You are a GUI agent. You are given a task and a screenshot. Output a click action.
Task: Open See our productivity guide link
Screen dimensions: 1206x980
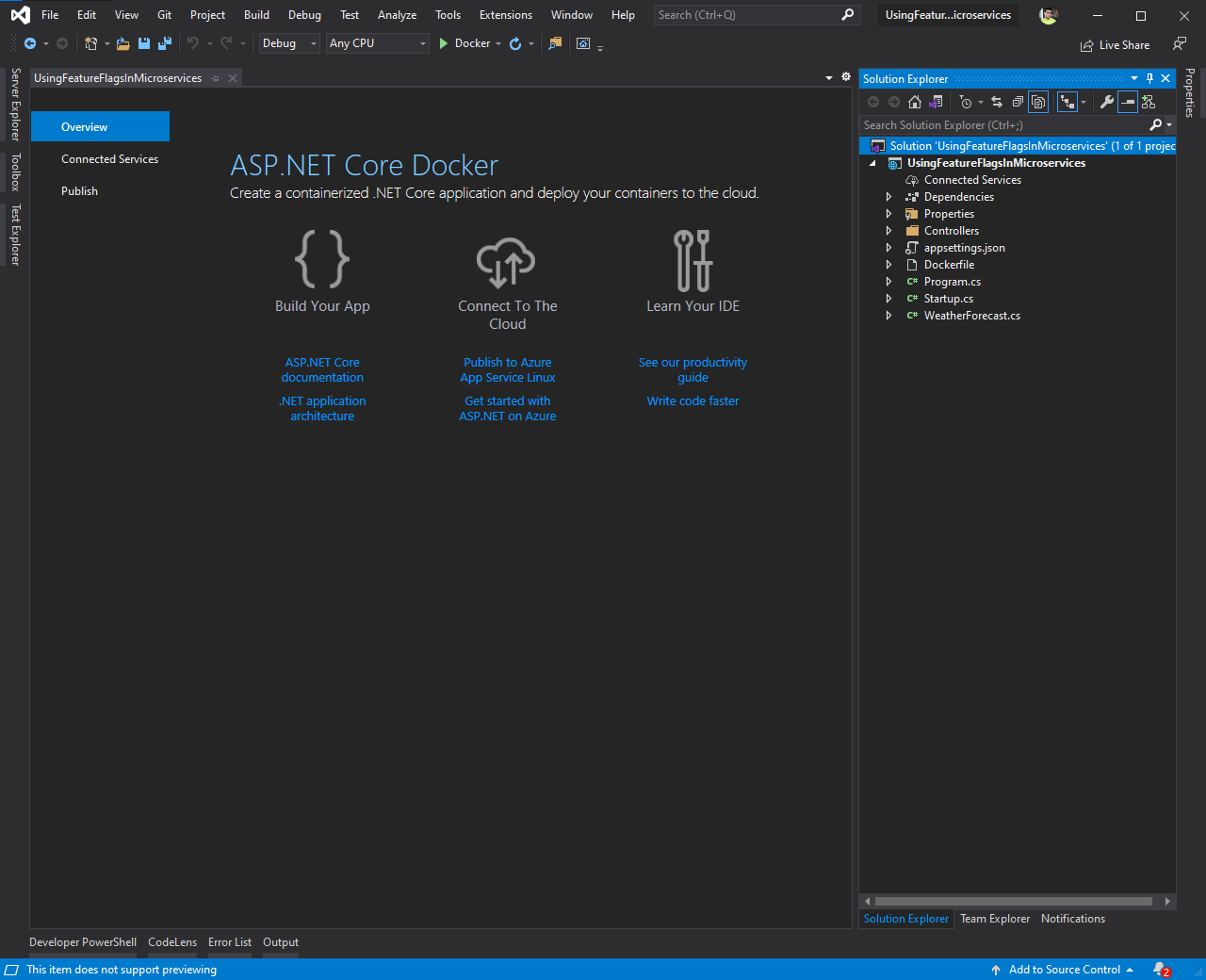(x=693, y=369)
